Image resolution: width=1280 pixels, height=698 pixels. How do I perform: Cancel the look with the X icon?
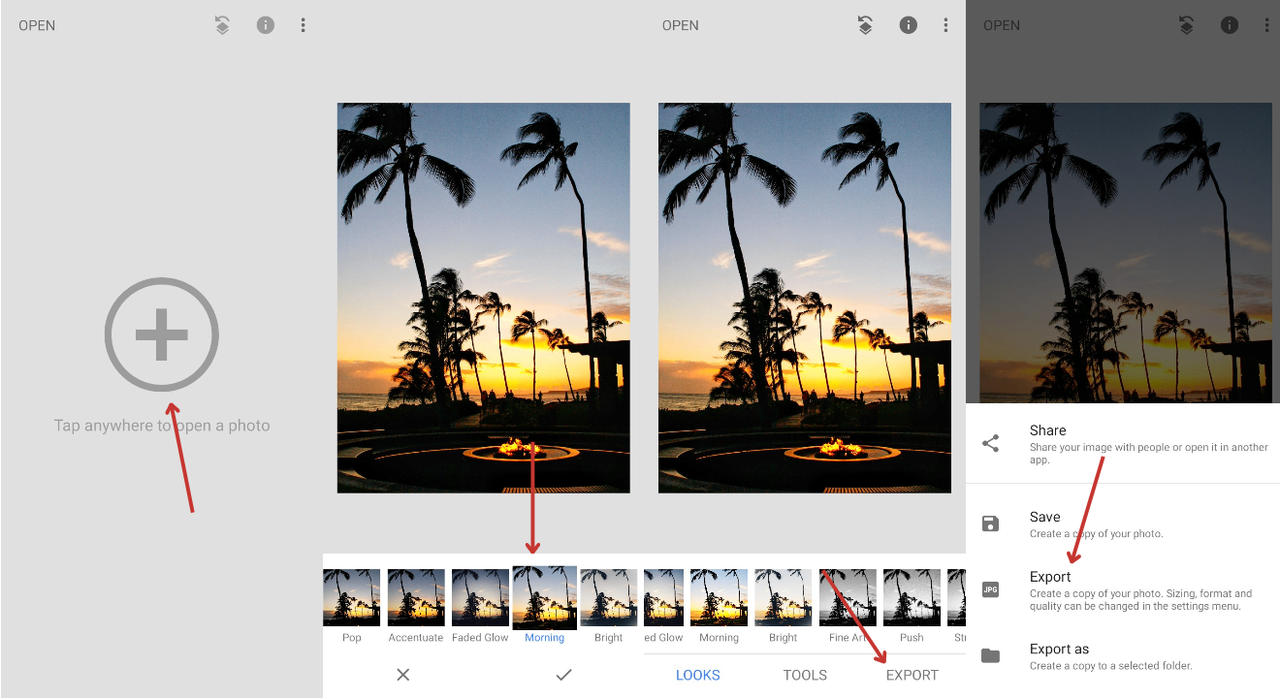403,675
